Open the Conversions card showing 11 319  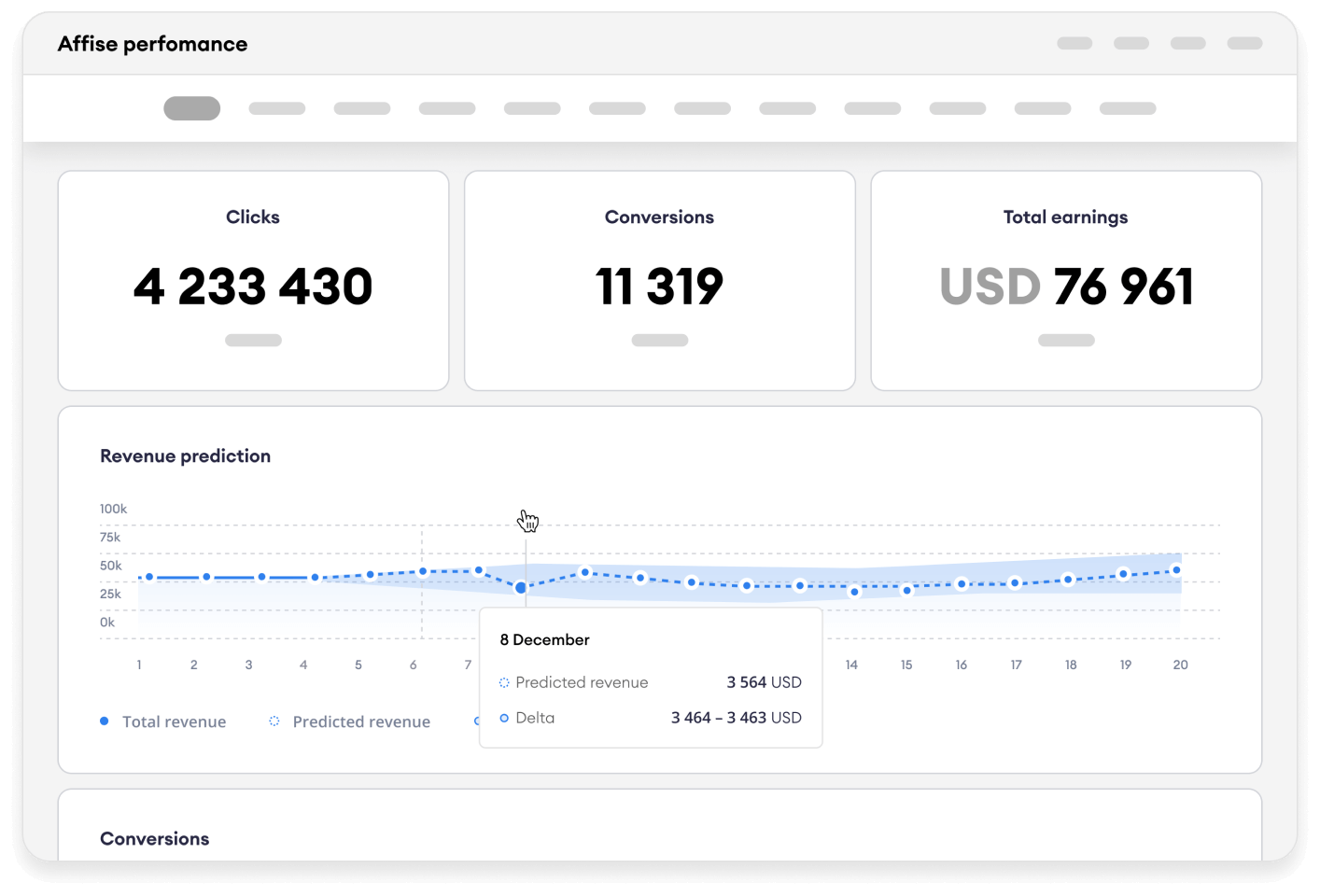click(x=660, y=280)
